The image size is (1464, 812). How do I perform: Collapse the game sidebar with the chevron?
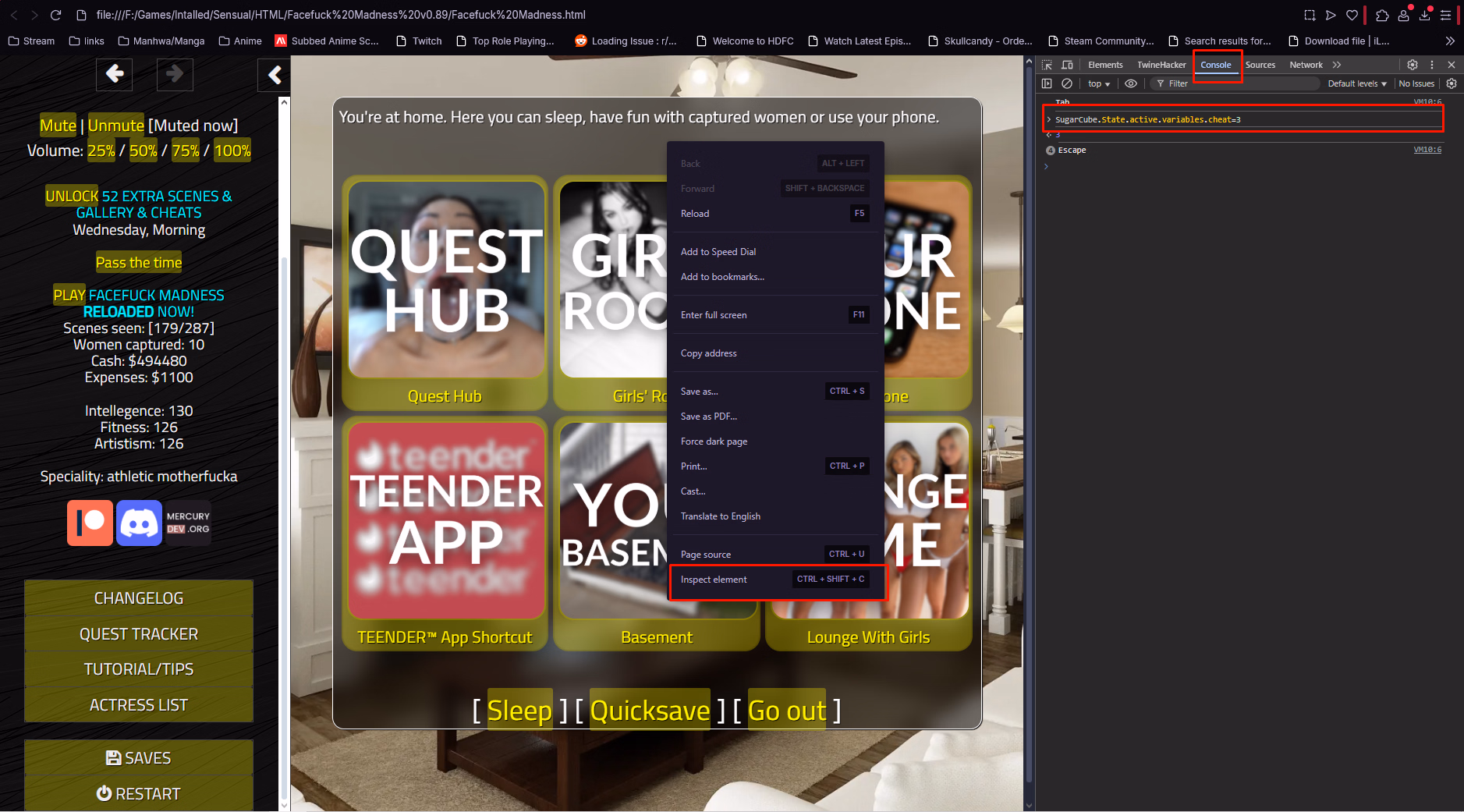click(x=275, y=75)
